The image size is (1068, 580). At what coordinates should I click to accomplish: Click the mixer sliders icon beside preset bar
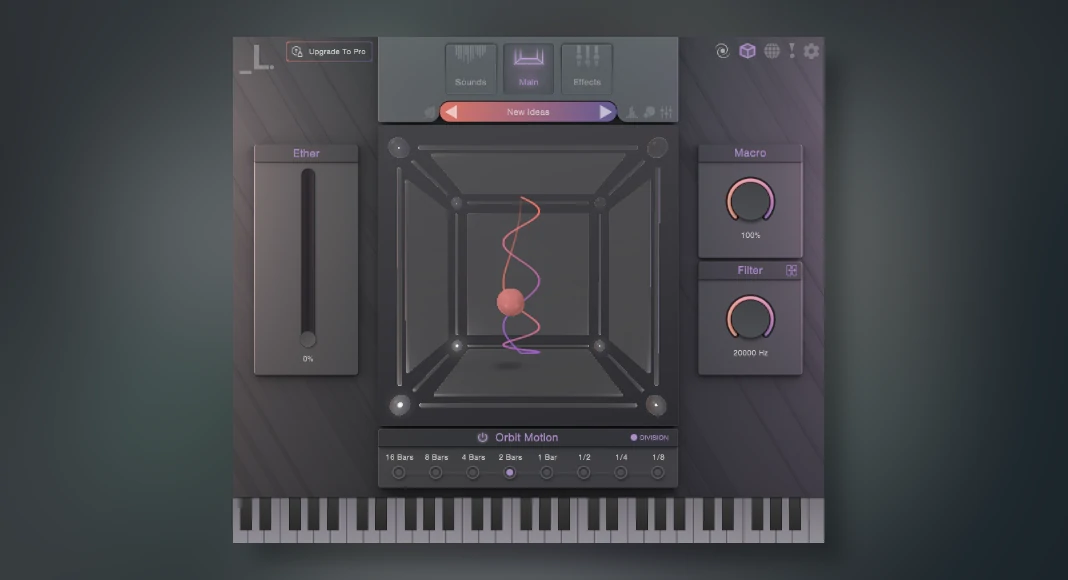667,112
